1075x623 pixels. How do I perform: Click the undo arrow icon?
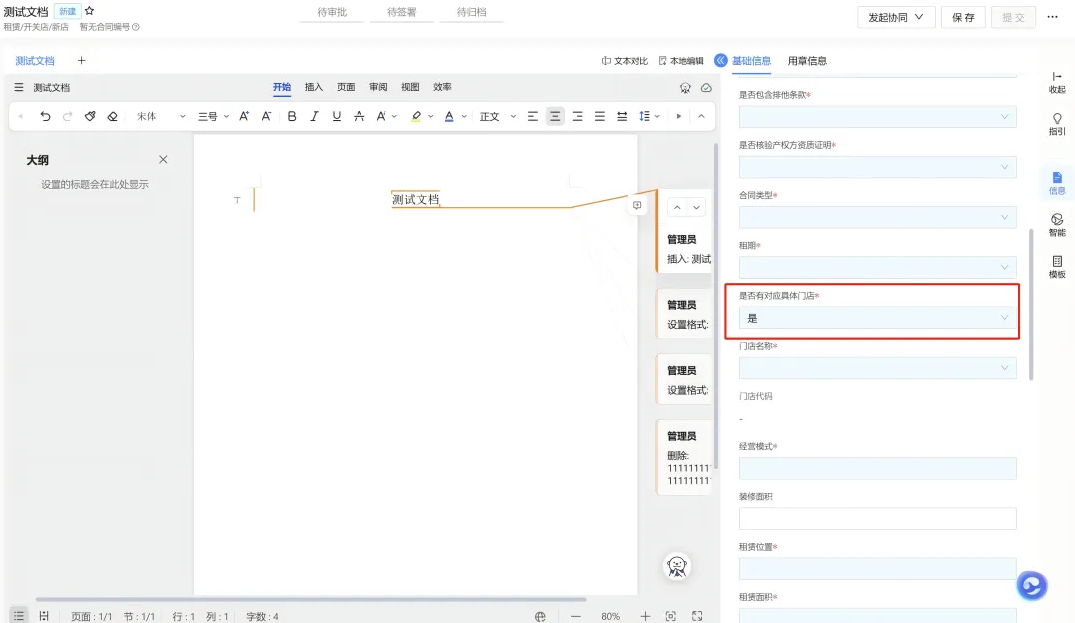(45, 117)
